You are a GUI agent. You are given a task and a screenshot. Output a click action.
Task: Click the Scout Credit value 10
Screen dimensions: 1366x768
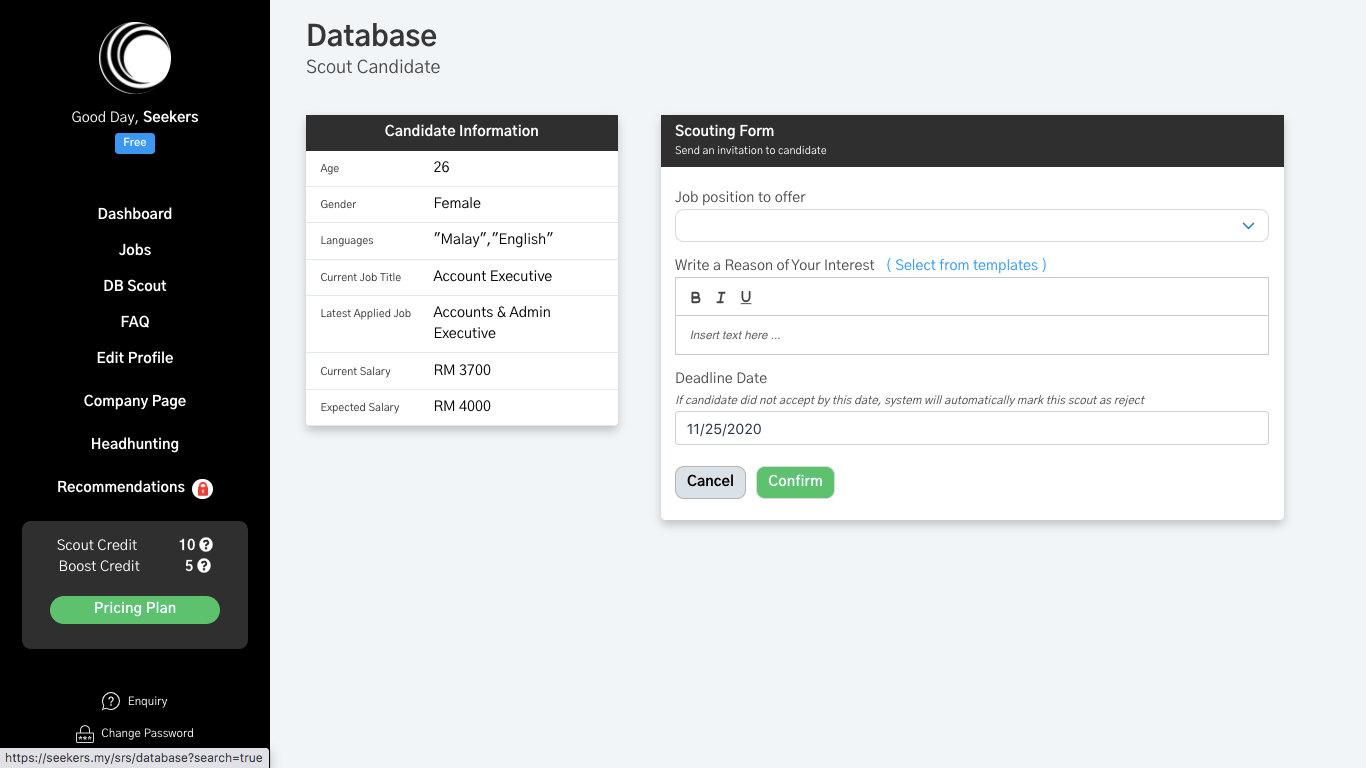[187, 545]
